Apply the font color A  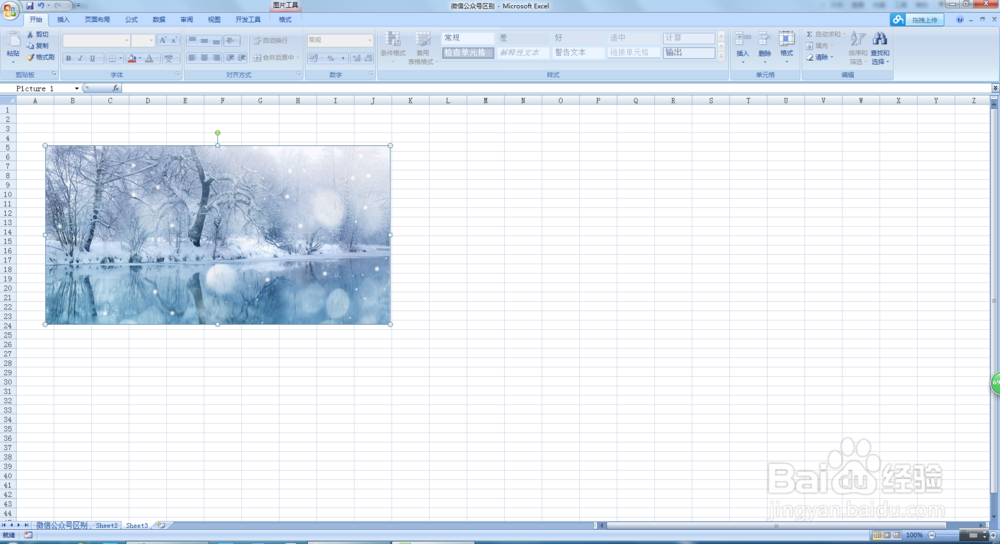click(x=149, y=58)
